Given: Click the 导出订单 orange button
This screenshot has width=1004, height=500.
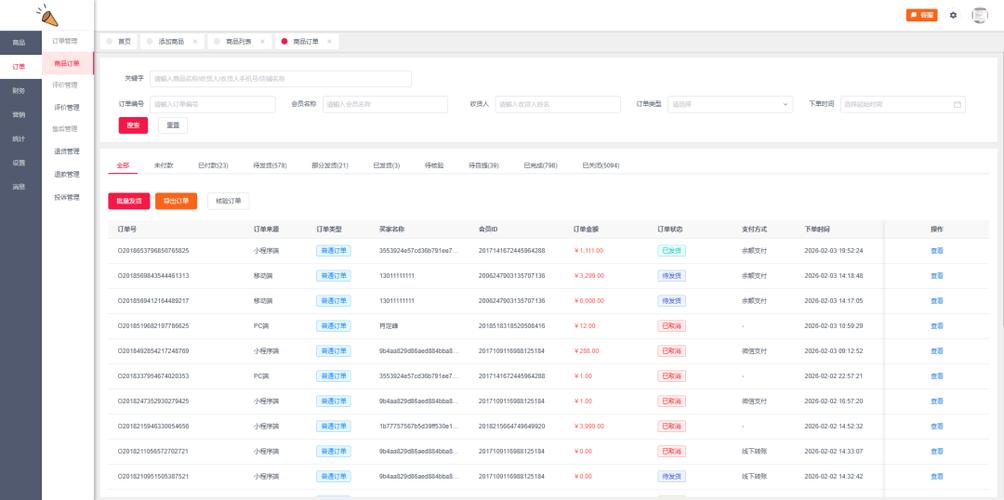Looking at the screenshot, I should click(176, 201).
